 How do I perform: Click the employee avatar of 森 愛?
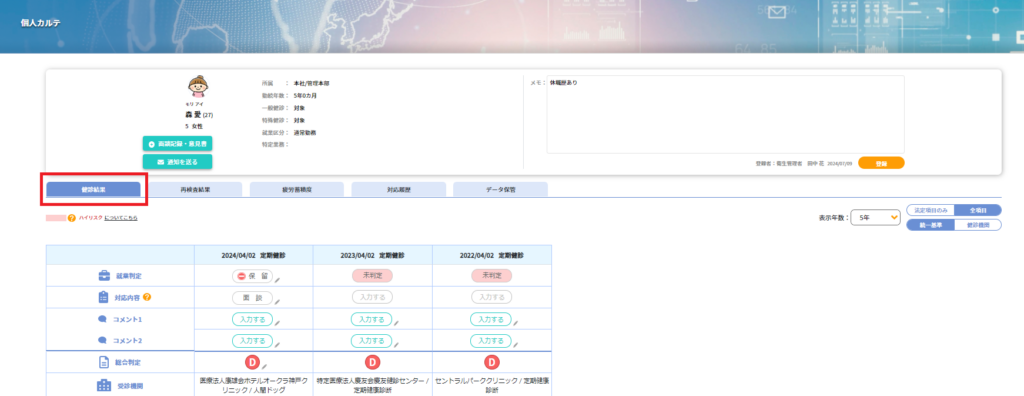(197, 86)
